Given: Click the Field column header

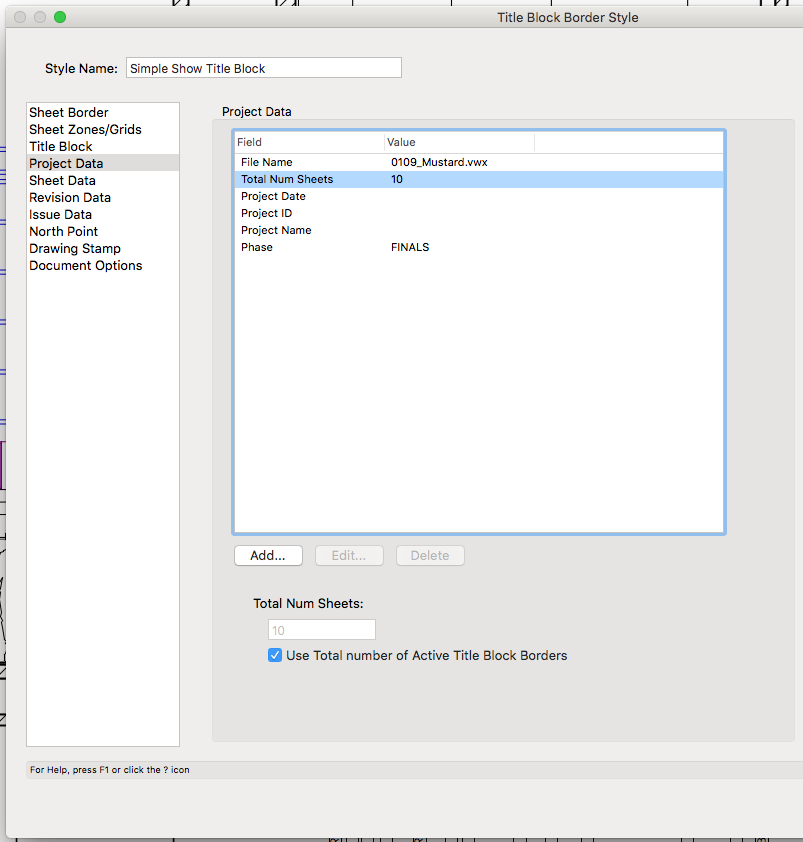Looking at the screenshot, I should 309,143.
